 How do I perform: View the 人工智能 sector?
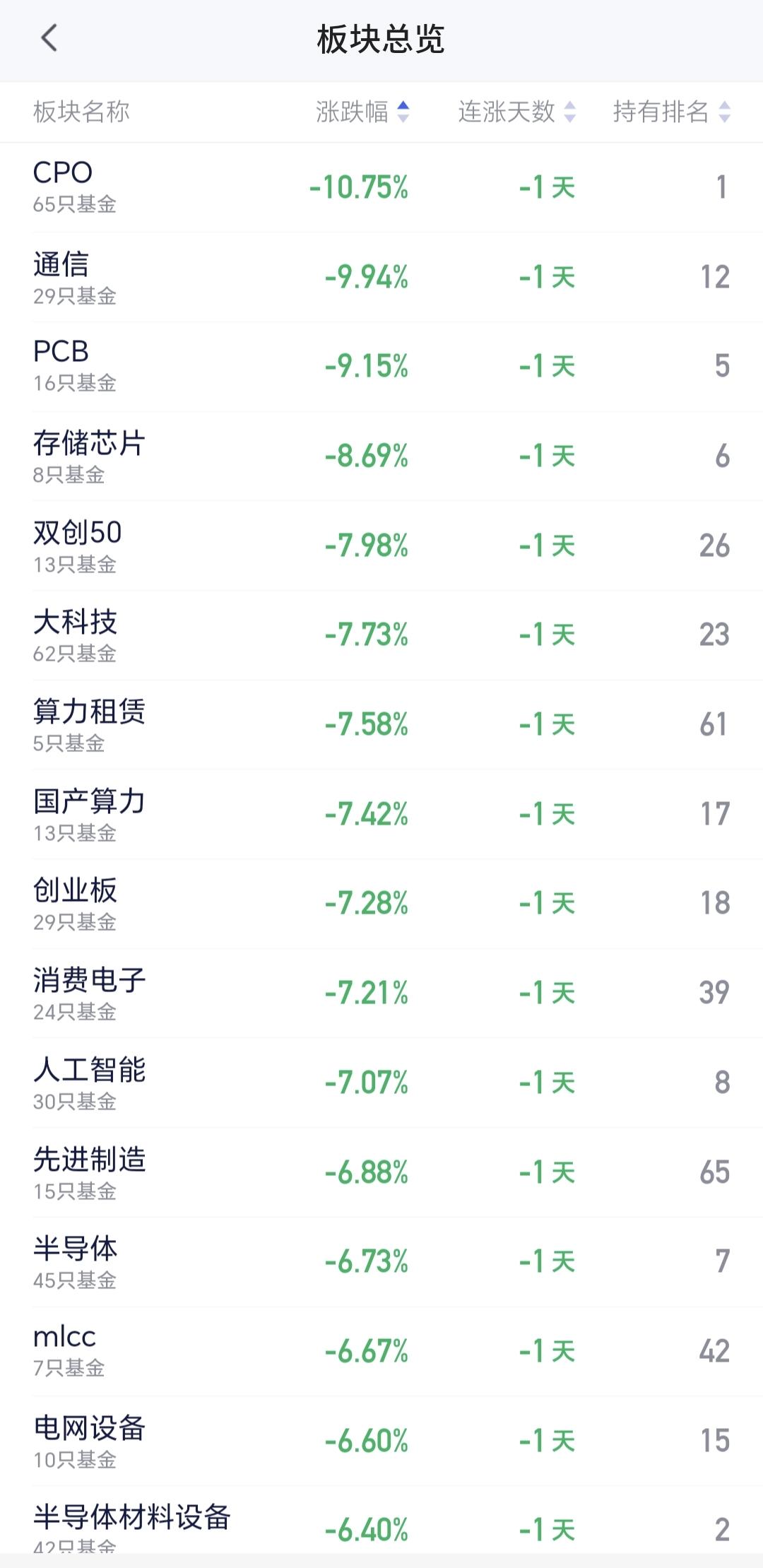click(381, 1083)
